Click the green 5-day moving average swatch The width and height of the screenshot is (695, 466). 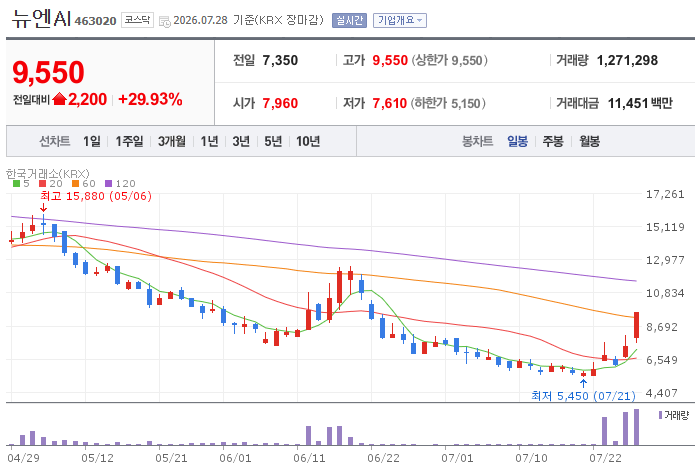point(16,184)
